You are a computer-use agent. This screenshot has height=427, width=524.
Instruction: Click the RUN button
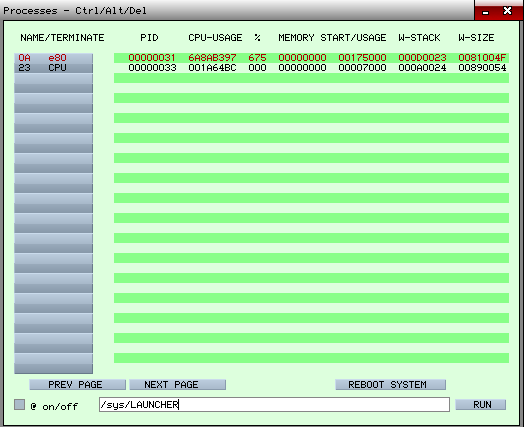click(x=481, y=405)
